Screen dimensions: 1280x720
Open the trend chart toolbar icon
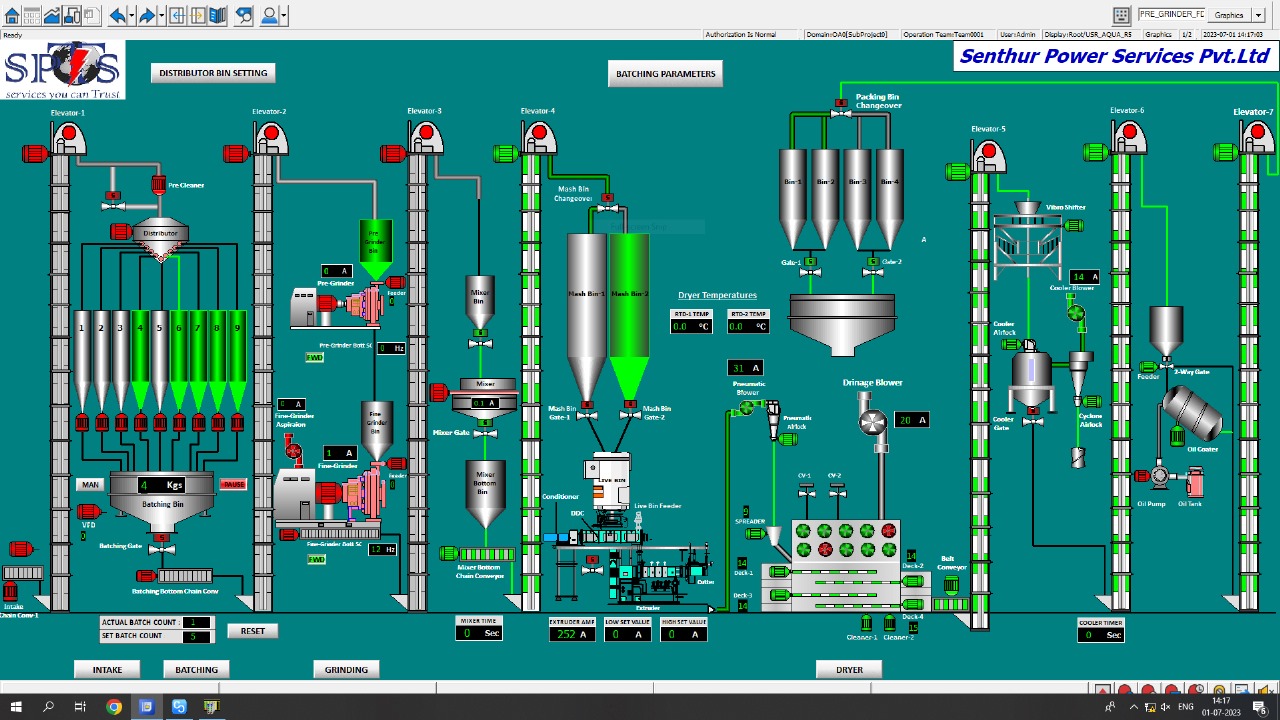(51, 15)
